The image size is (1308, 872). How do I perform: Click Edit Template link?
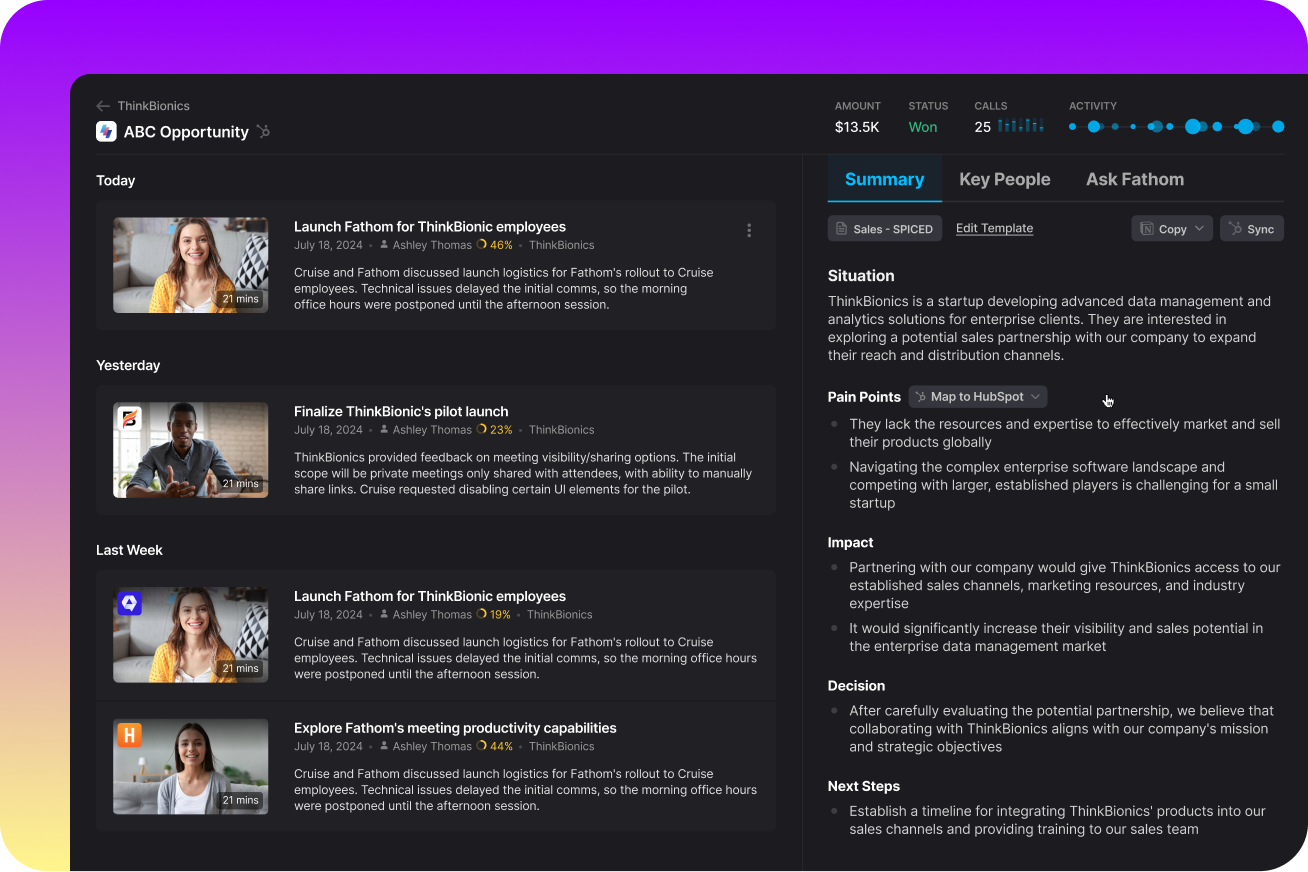tap(994, 228)
